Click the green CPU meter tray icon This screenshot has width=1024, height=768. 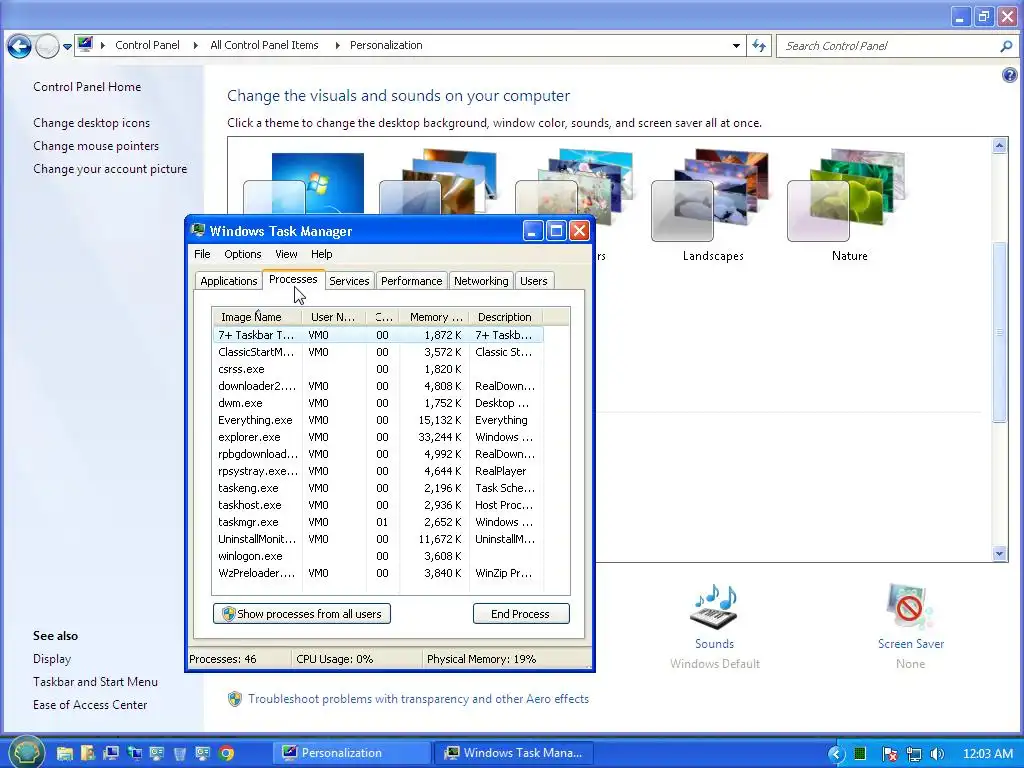[x=860, y=754]
